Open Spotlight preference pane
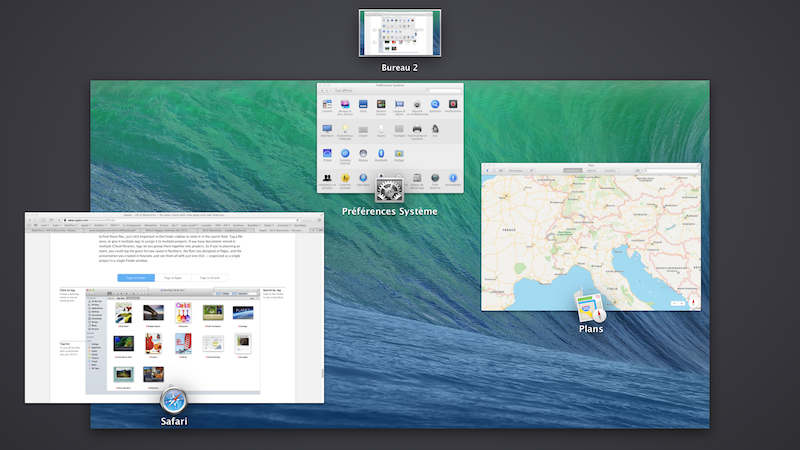This screenshot has height=450, width=800. click(x=435, y=106)
